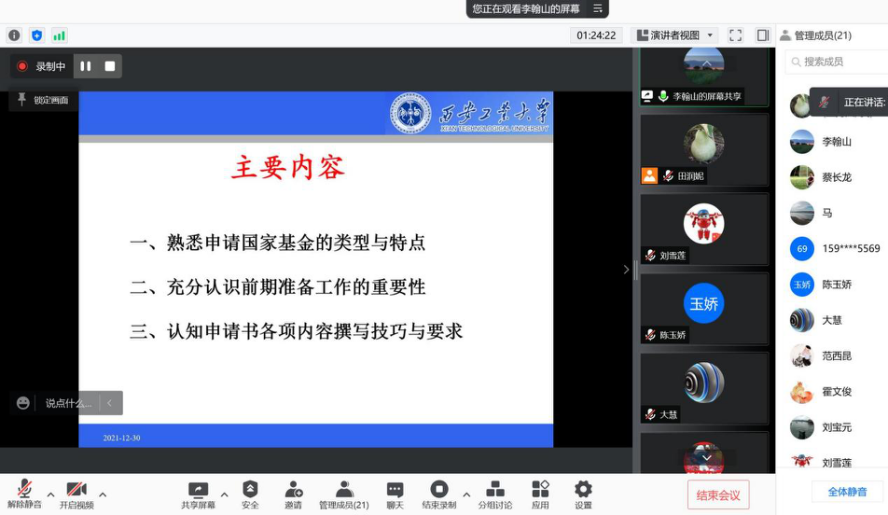Open the Invite (邀请) icon

tap(293, 493)
